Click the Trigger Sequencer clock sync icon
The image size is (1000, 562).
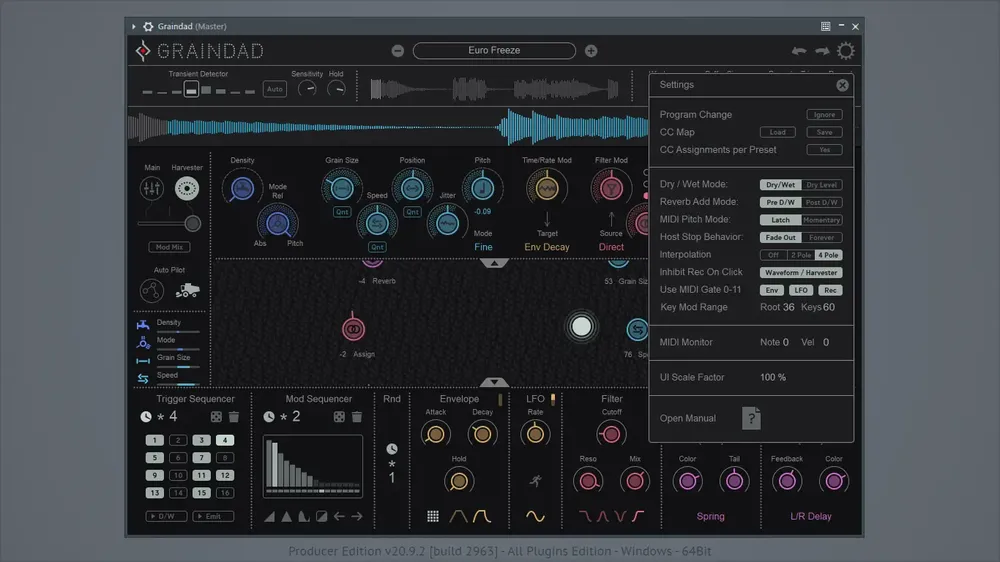coord(146,417)
